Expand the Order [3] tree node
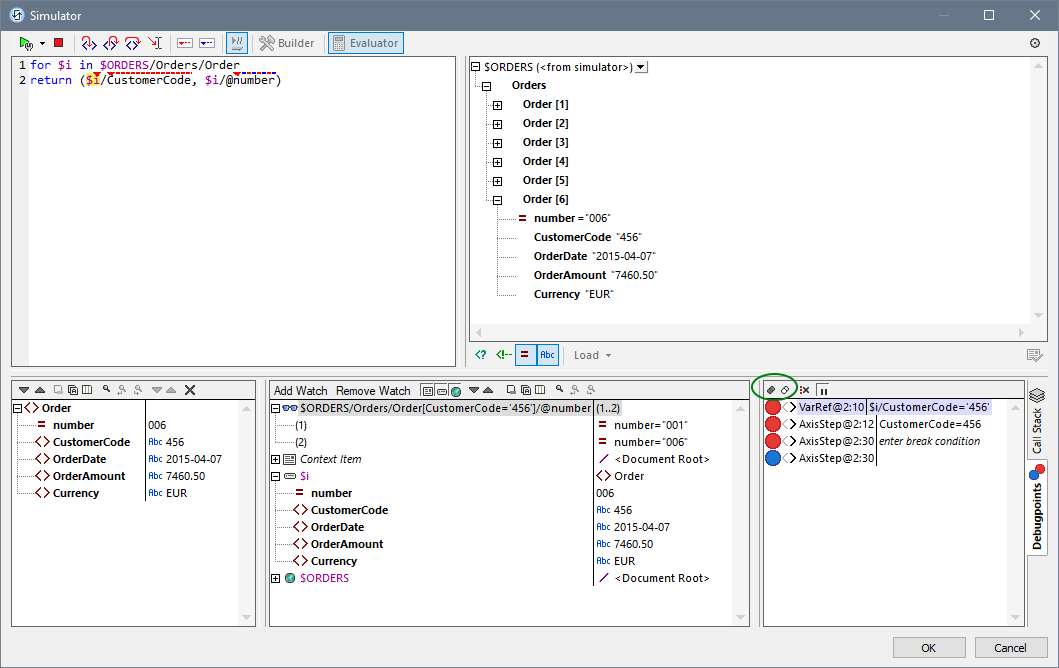The height and width of the screenshot is (668, 1059). (497, 143)
